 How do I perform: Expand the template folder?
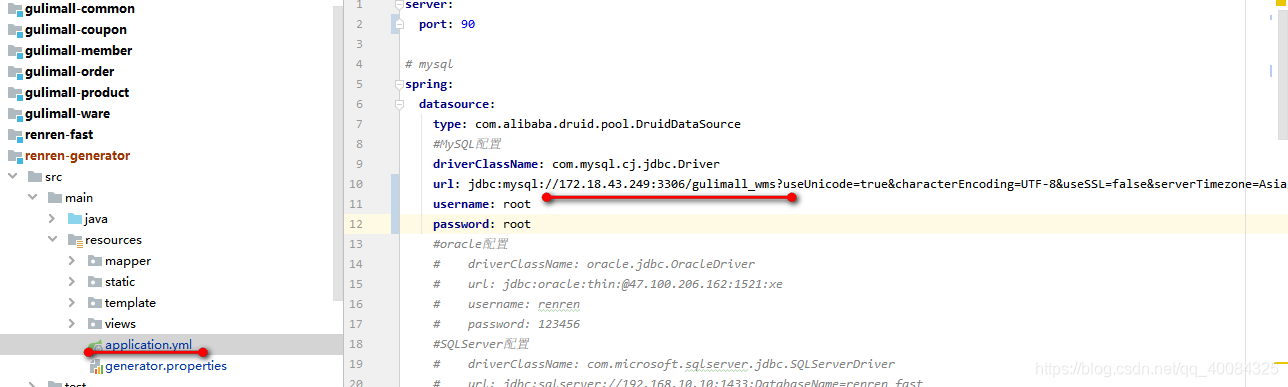(x=72, y=303)
